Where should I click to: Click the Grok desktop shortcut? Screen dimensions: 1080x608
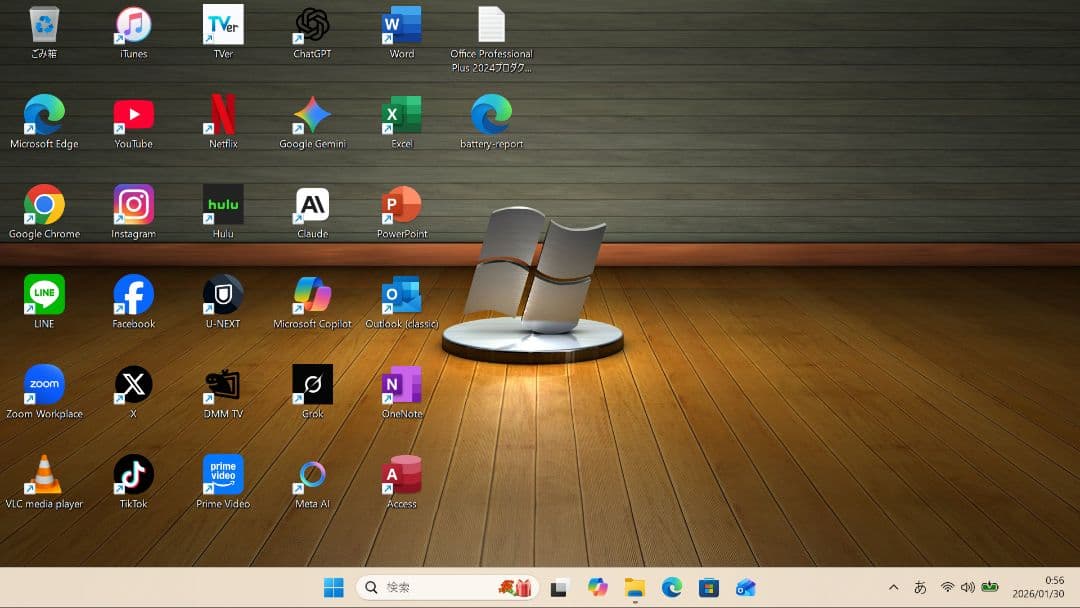pyautogui.click(x=312, y=385)
